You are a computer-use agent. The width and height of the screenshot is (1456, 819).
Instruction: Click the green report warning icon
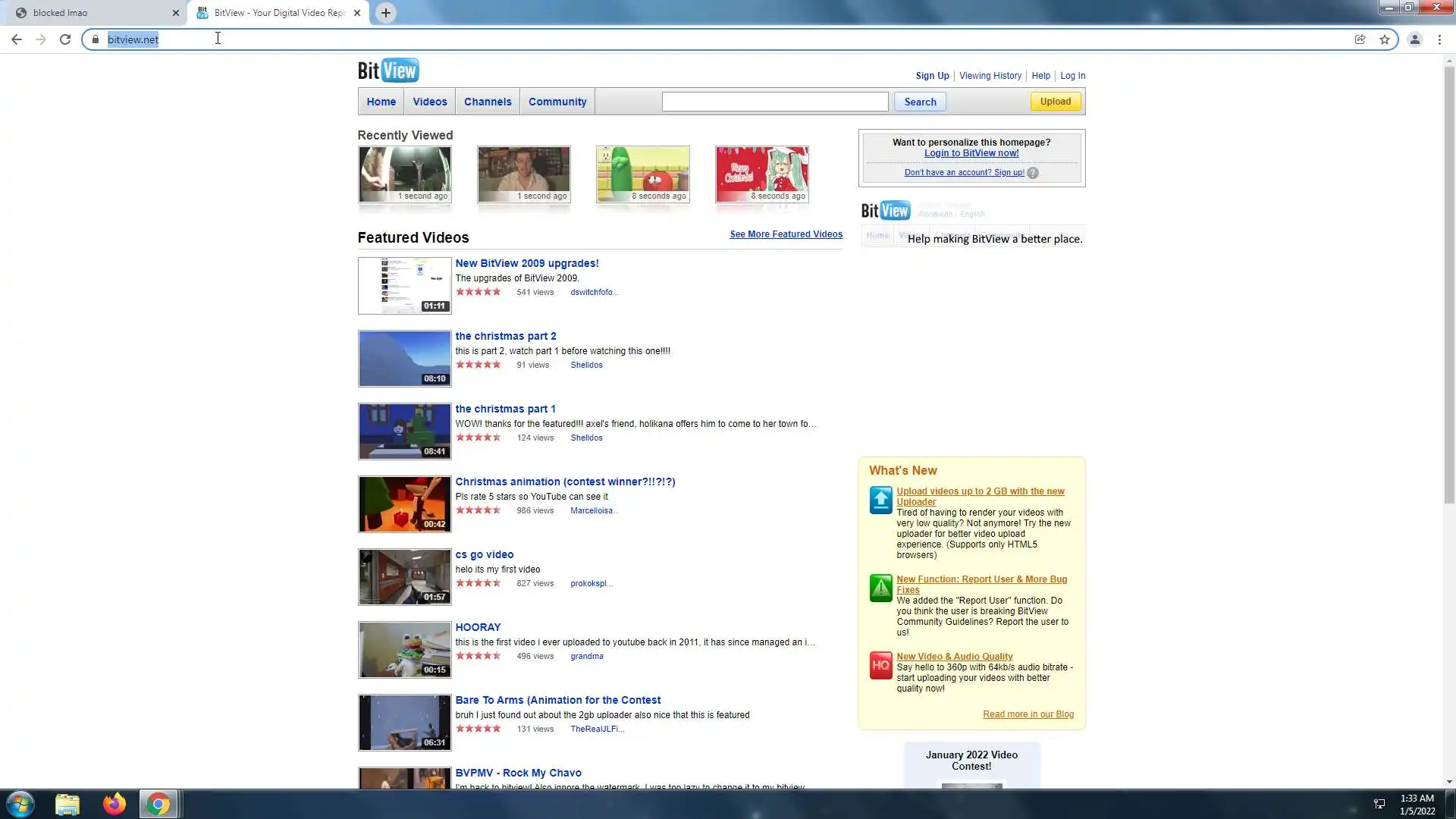pyautogui.click(x=880, y=588)
